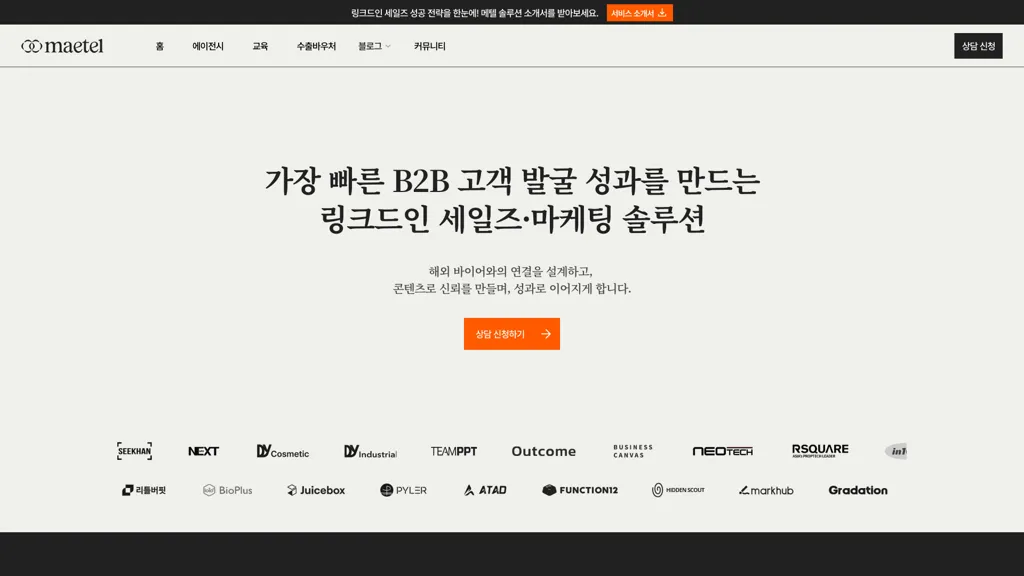Screen dimensions: 1024x576
Task: Click the TEAMPPT logo
Action: 454,451
